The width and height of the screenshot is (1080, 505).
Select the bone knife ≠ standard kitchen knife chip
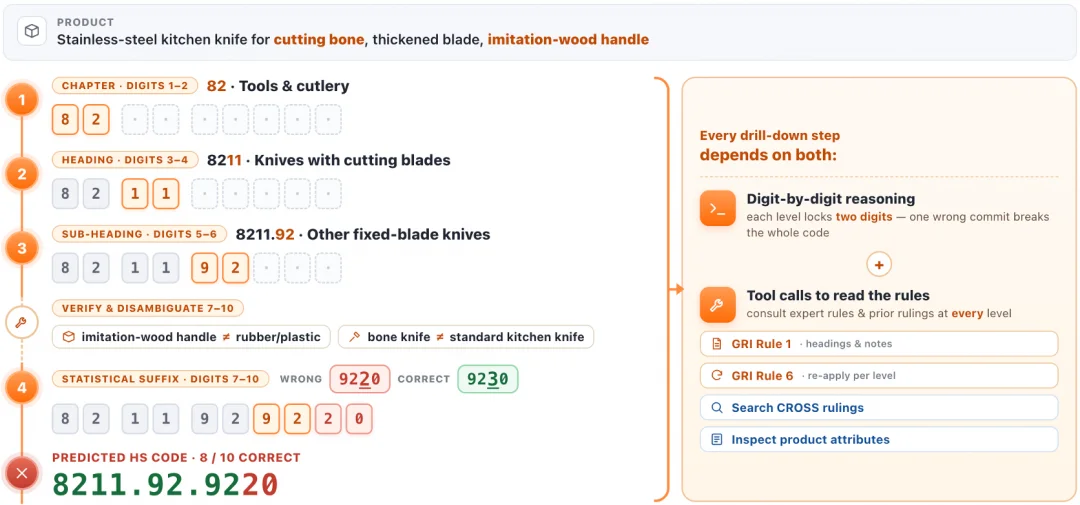(466, 337)
